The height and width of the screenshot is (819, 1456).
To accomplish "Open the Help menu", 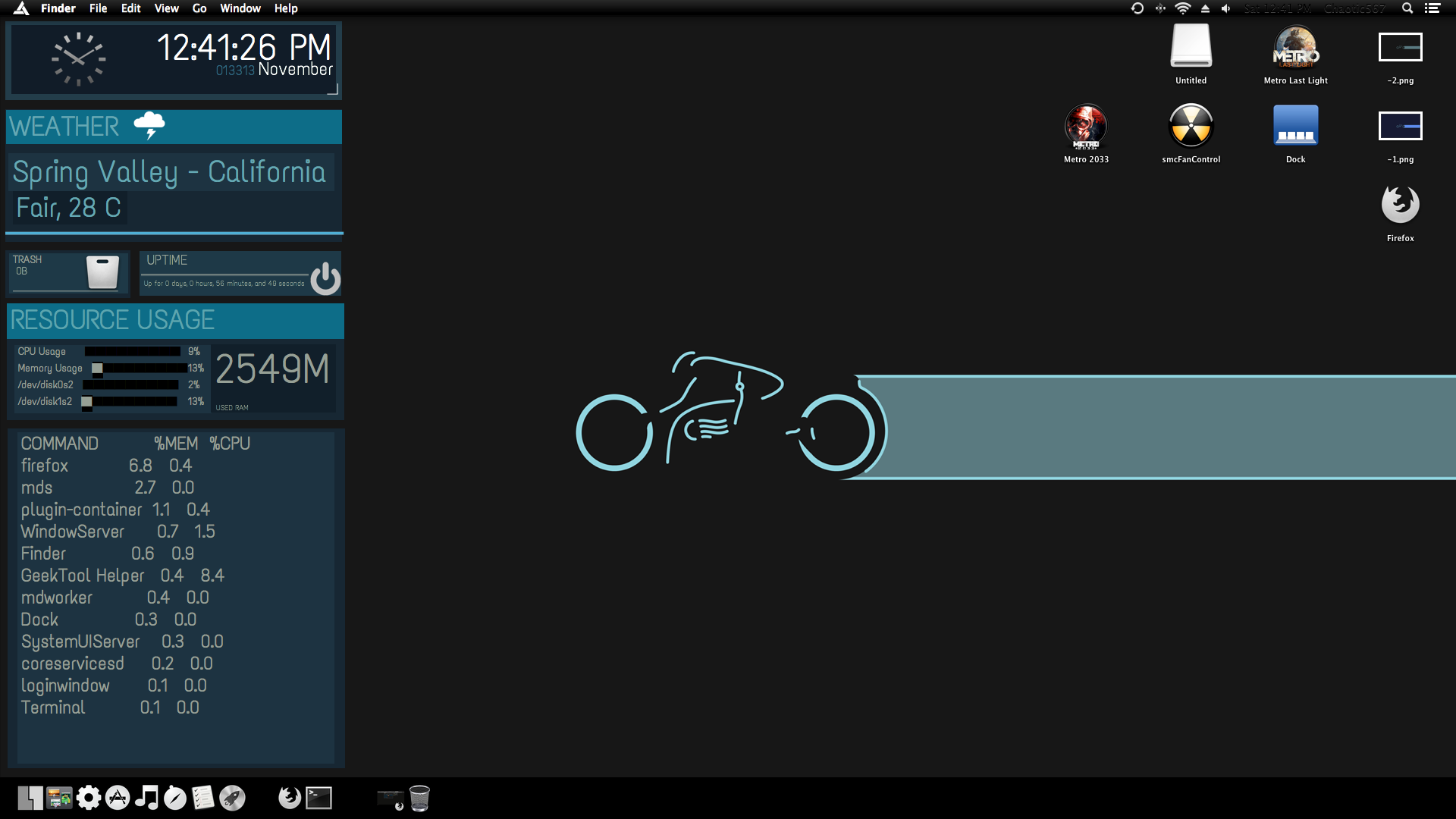I will (x=286, y=8).
